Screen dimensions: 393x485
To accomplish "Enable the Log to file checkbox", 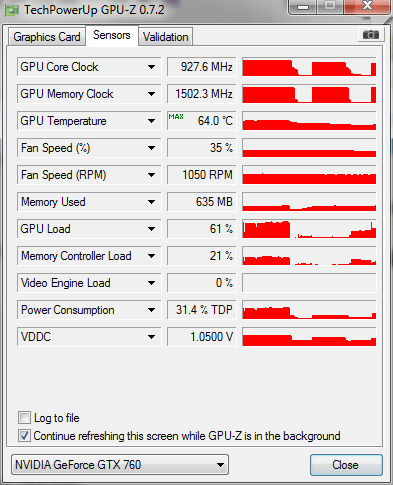I will point(24,418).
